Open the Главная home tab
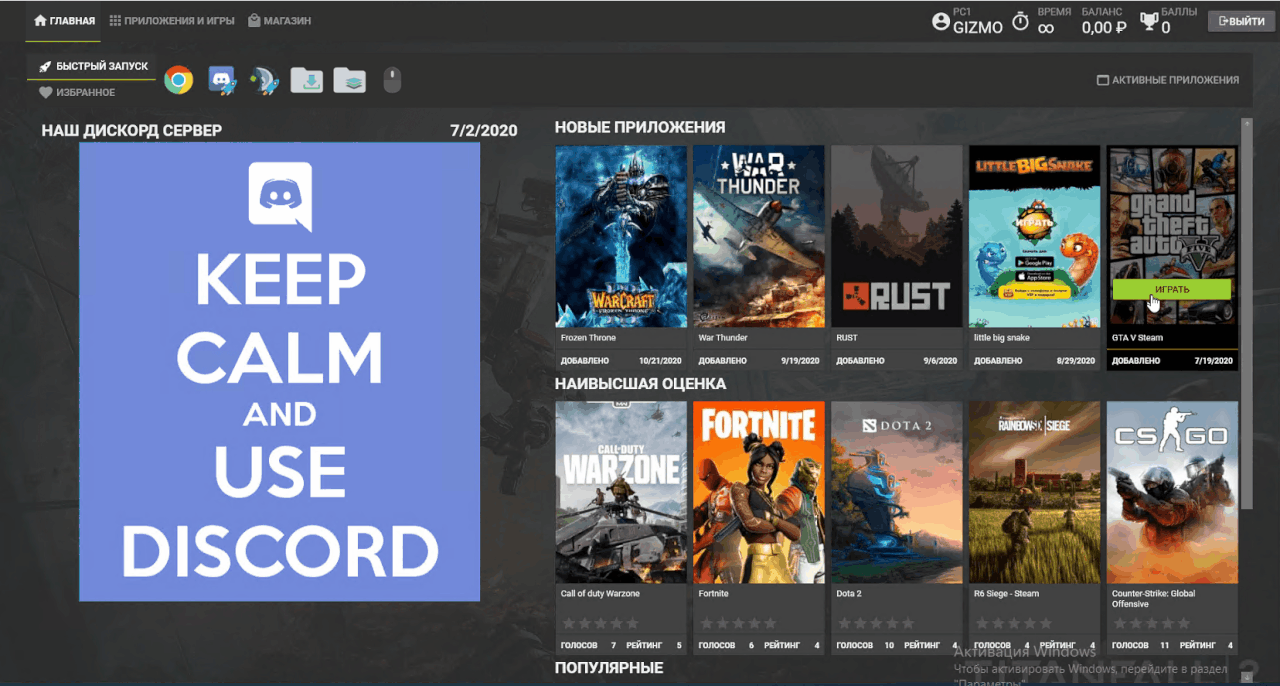The width and height of the screenshot is (1280, 686). [65, 20]
